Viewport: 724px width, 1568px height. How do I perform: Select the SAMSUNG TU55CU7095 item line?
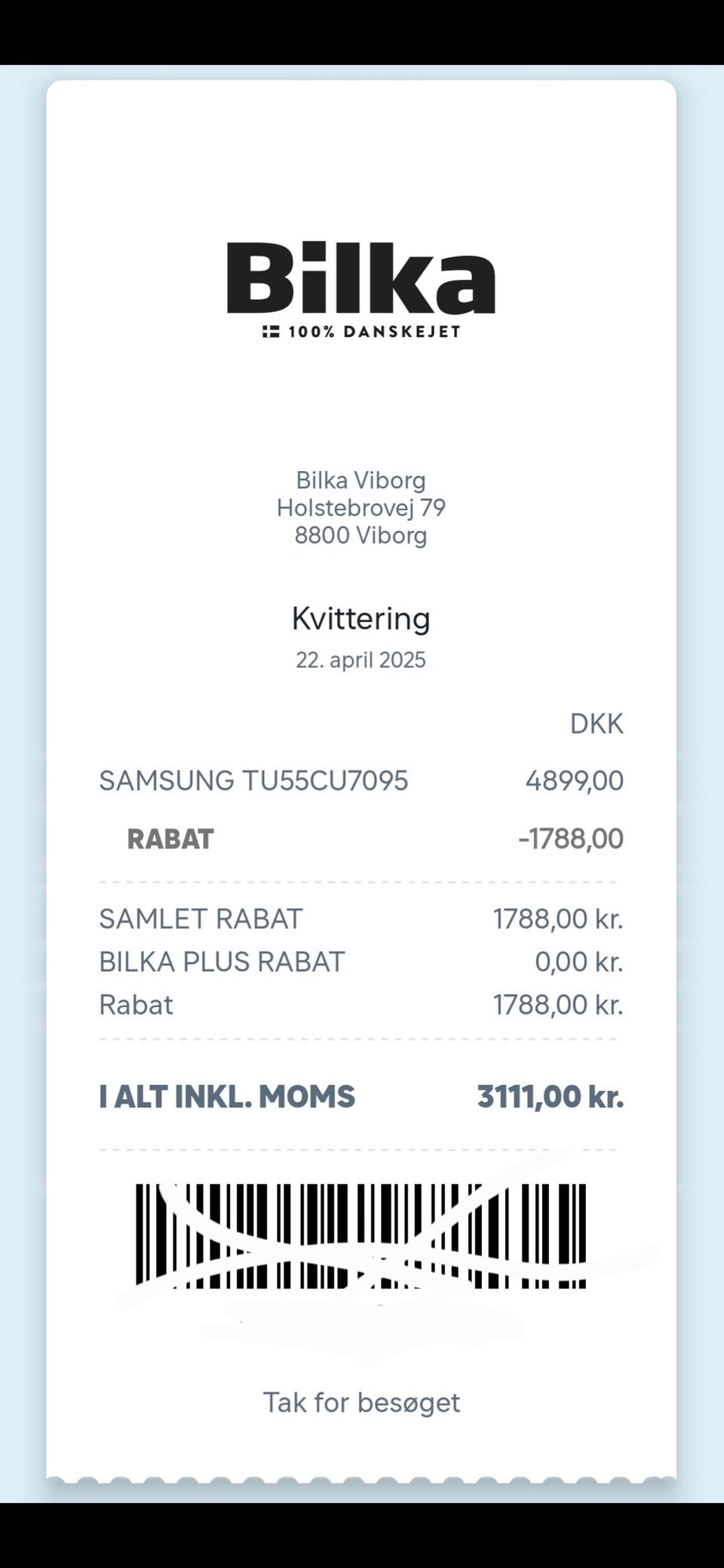tap(253, 781)
